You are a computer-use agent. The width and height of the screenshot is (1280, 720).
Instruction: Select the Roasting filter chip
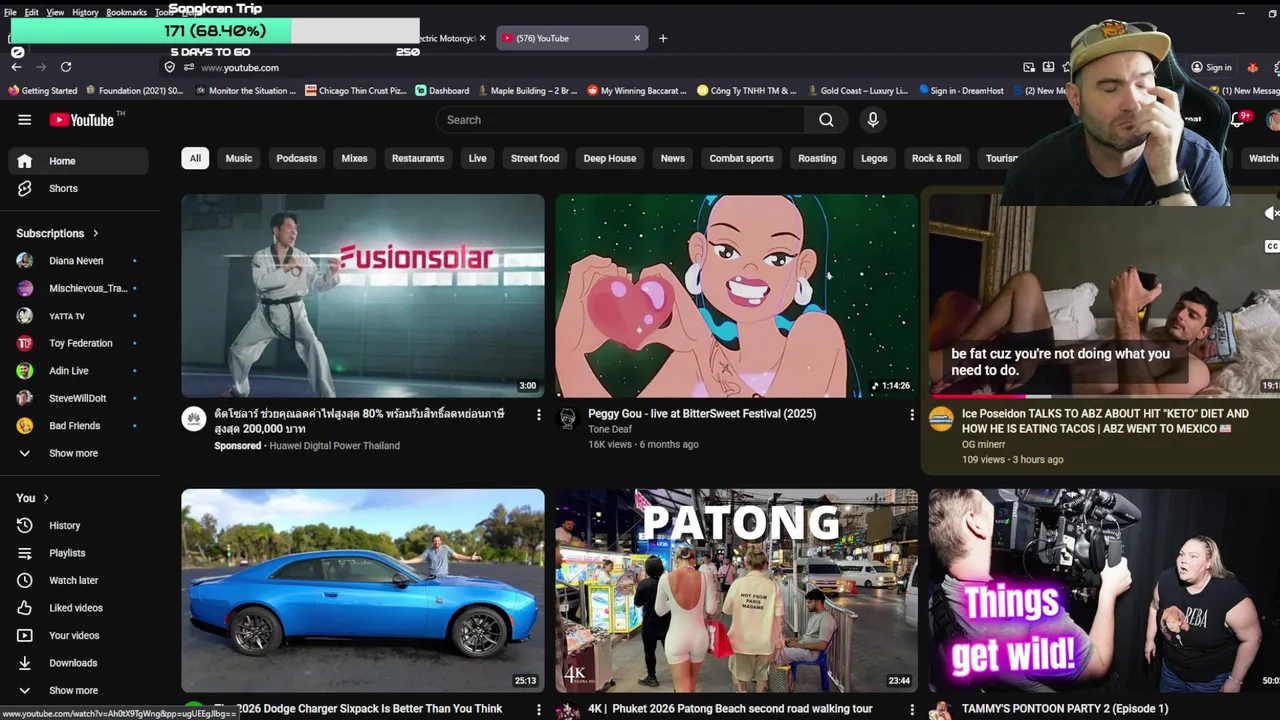coord(817,158)
